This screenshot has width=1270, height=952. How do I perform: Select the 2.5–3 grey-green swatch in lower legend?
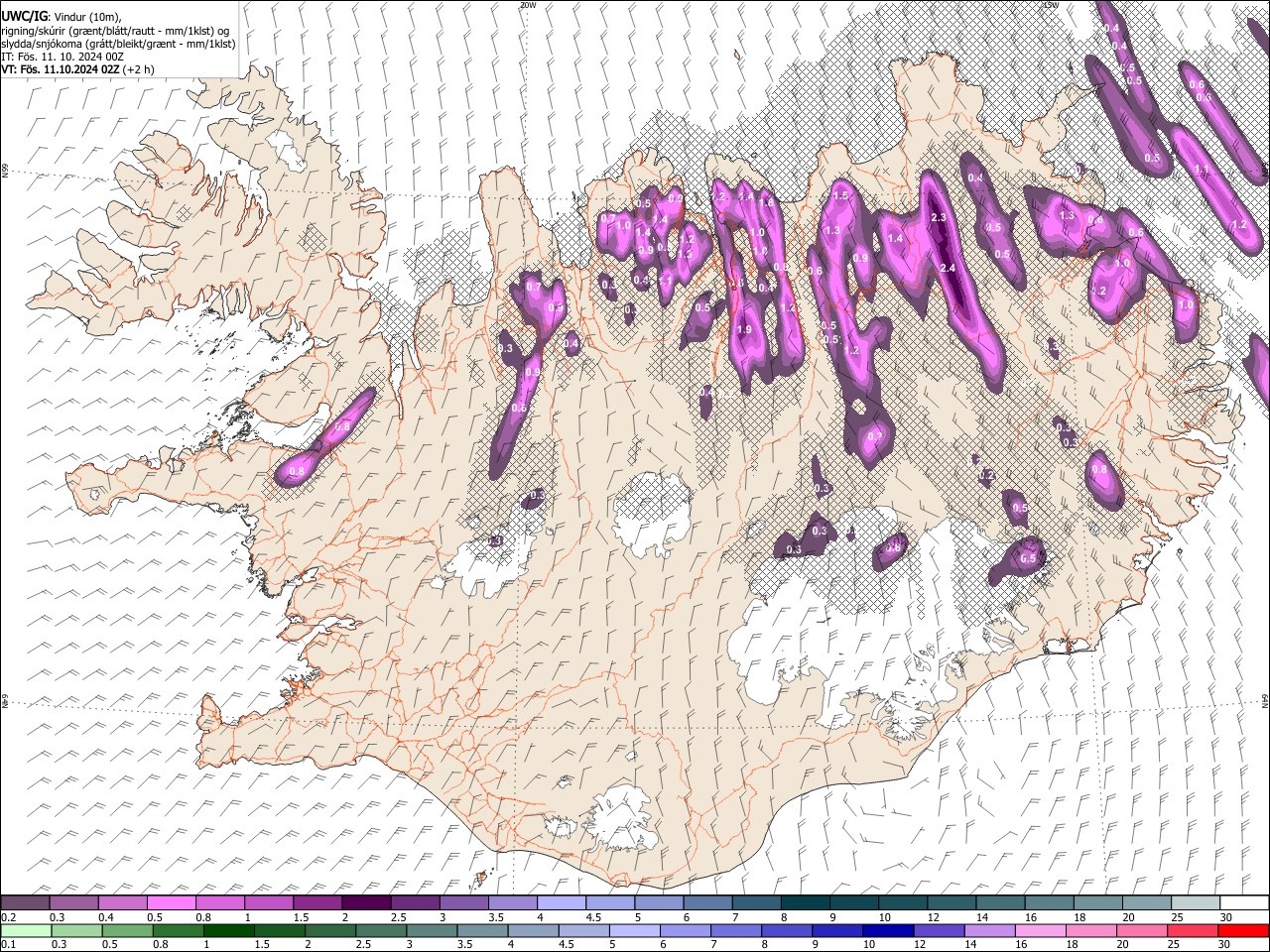tap(381, 930)
